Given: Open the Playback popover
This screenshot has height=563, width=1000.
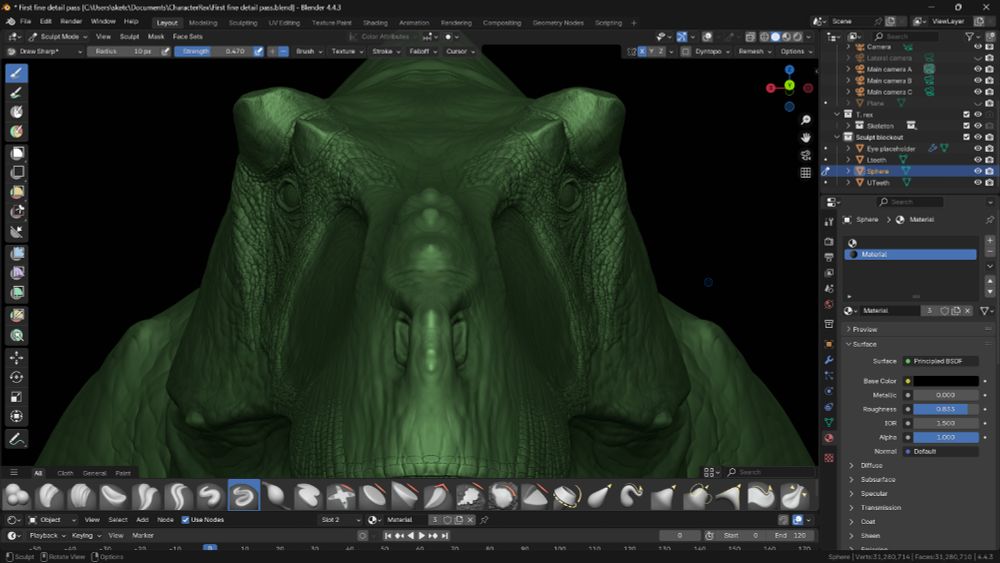Looking at the screenshot, I should (48, 536).
